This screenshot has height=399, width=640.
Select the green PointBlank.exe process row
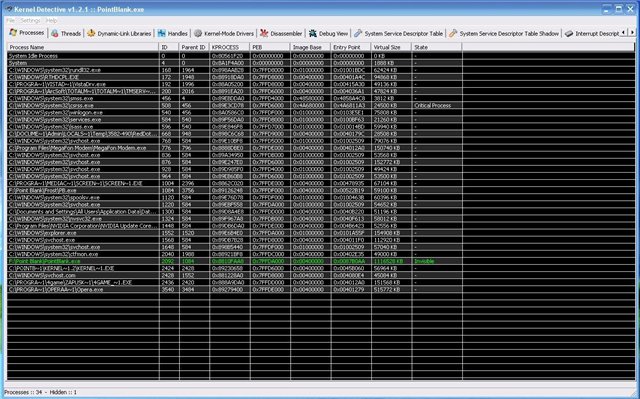click(x=235, y=261)
